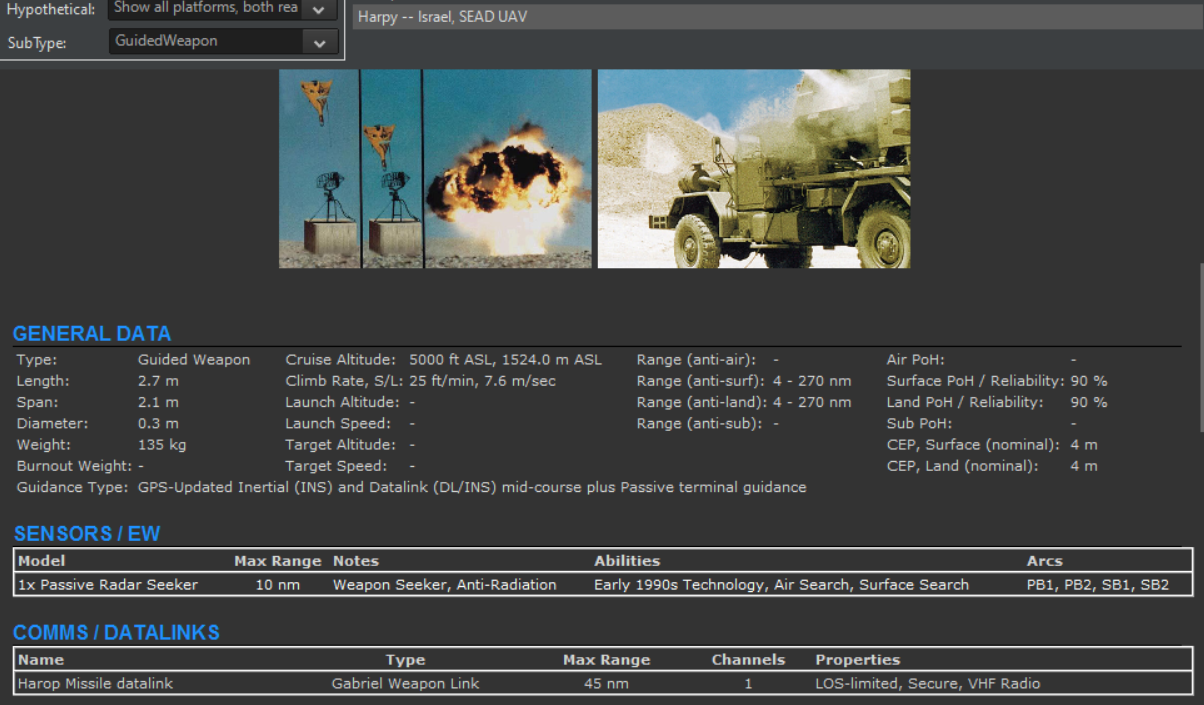The height and width of the screenshot is (705, 1204).
Task: Click the COMMS / DATALINKS section heading
Action: [x=116, y=633]
